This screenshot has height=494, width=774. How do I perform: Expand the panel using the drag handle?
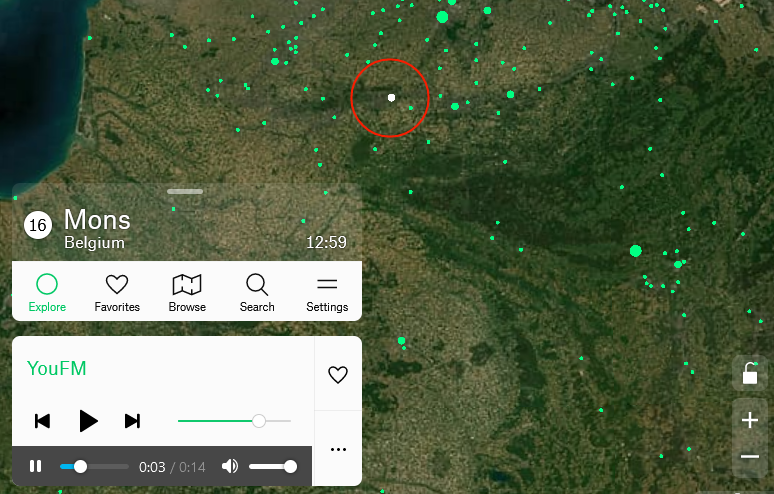[x=185, y=191]
